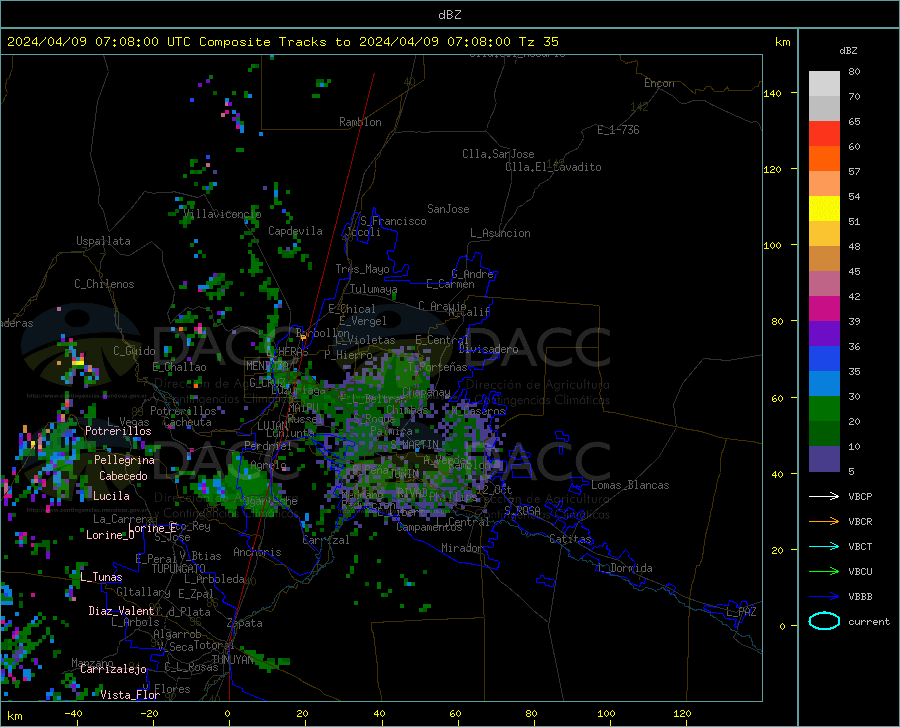
Task: Click the L_PAZ map label
Action: pos(741,612)
